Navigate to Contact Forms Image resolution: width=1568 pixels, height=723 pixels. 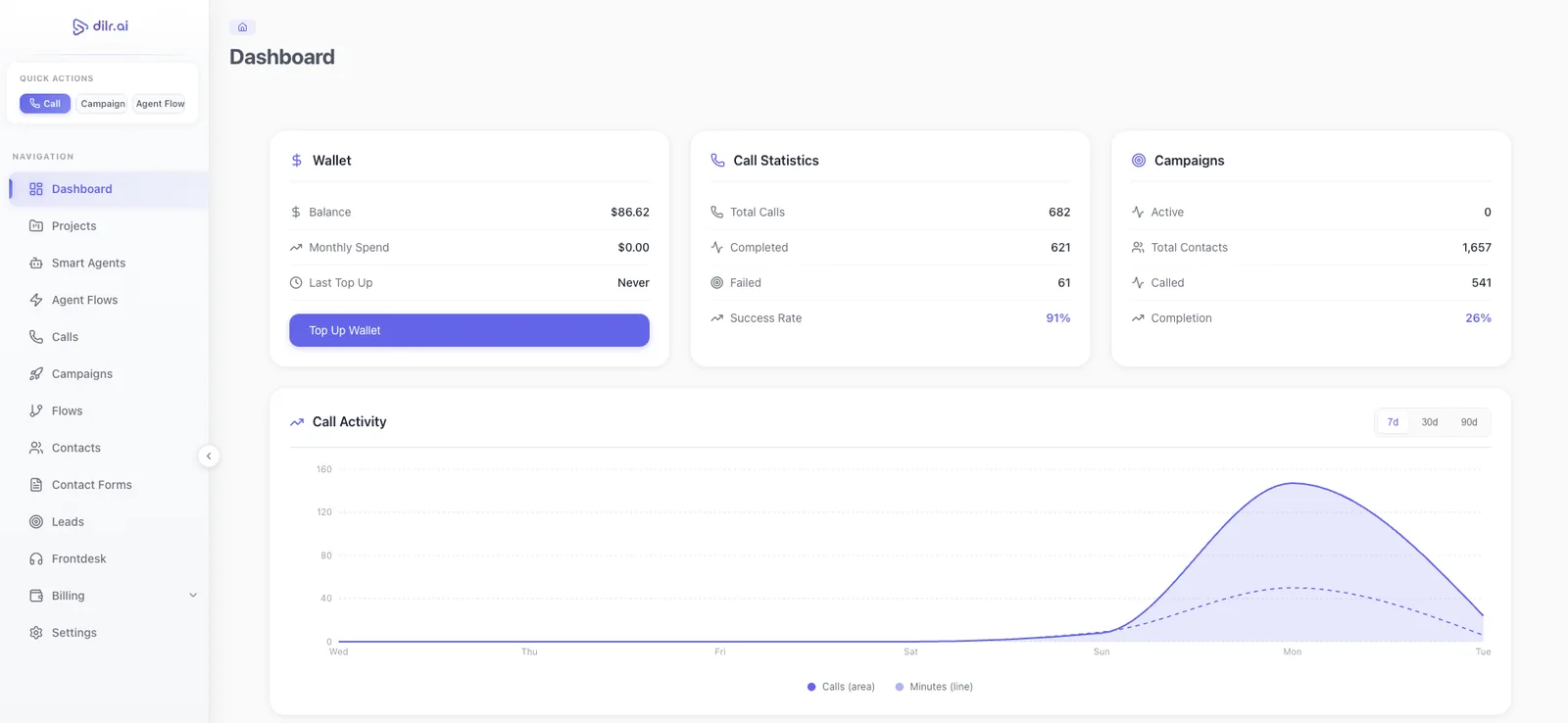click(x=109, y=485)
